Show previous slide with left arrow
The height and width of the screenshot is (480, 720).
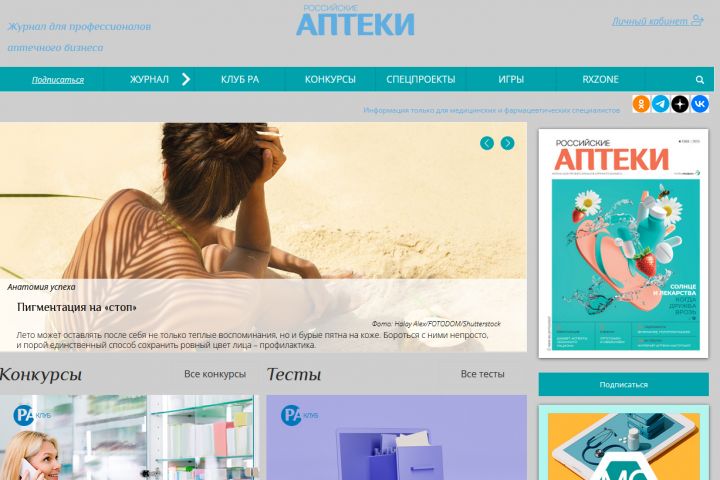pyautogui.click(x=487, y=143)
